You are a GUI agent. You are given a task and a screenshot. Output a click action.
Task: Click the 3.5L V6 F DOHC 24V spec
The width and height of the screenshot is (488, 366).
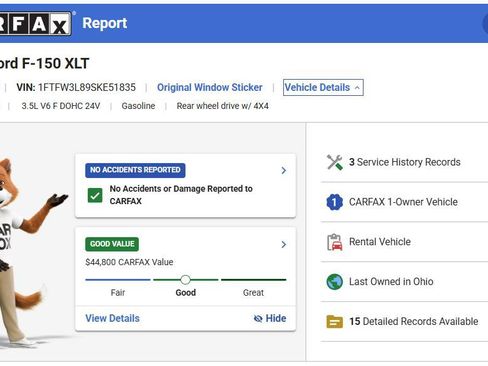tap(61, 106)
